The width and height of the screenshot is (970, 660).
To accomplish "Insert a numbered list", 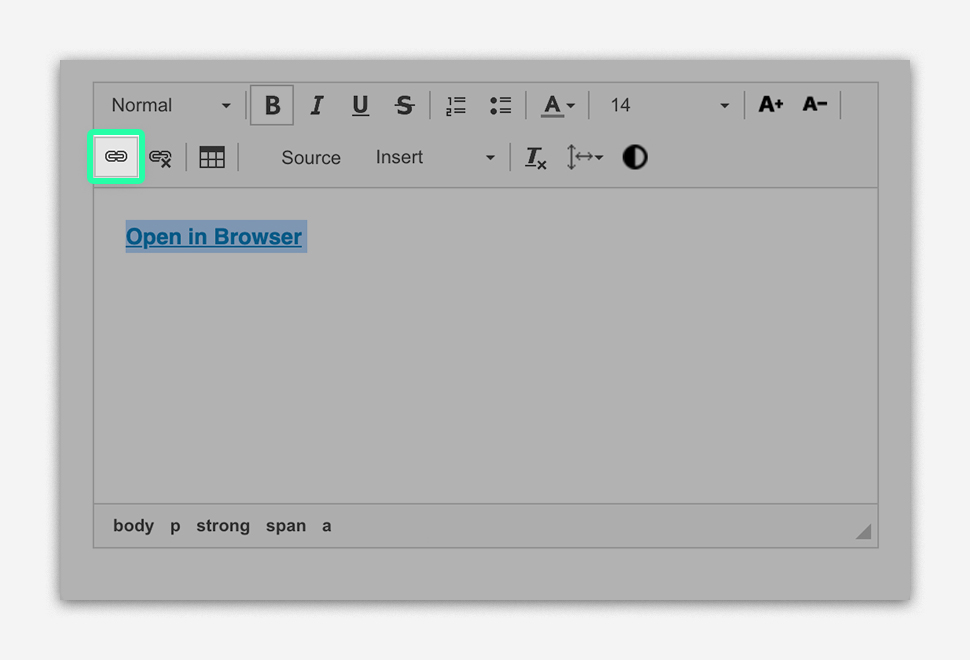I will tap(456, 105).
